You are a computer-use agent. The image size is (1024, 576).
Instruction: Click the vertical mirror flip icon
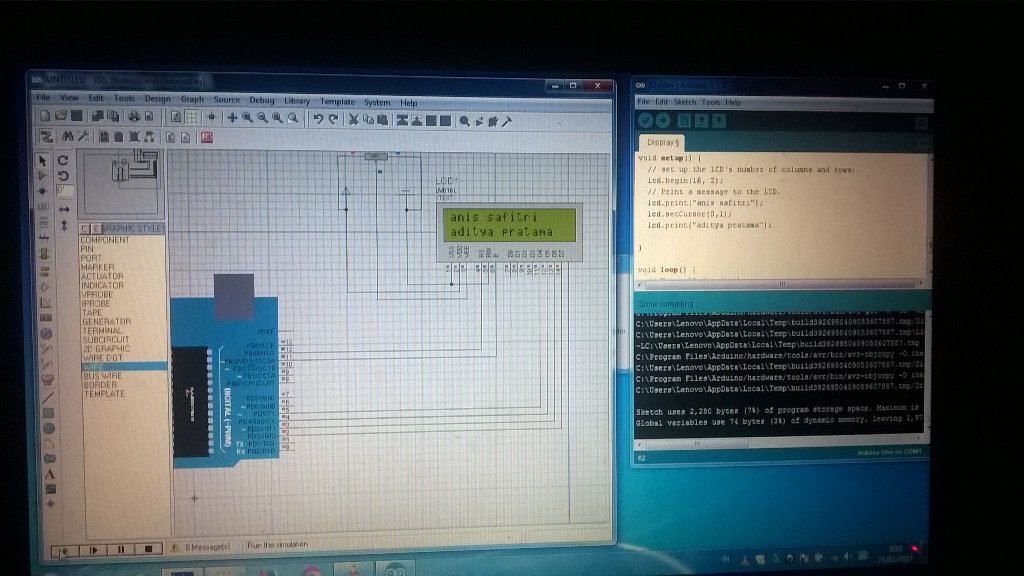(64, 225)
